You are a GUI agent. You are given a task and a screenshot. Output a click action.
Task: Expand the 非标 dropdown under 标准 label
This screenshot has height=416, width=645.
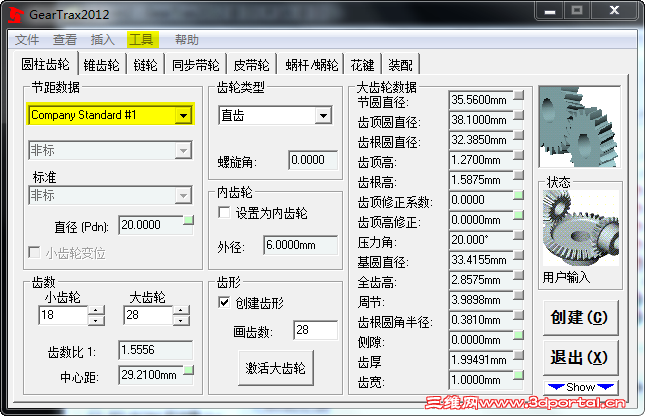[x=183, y=195]
